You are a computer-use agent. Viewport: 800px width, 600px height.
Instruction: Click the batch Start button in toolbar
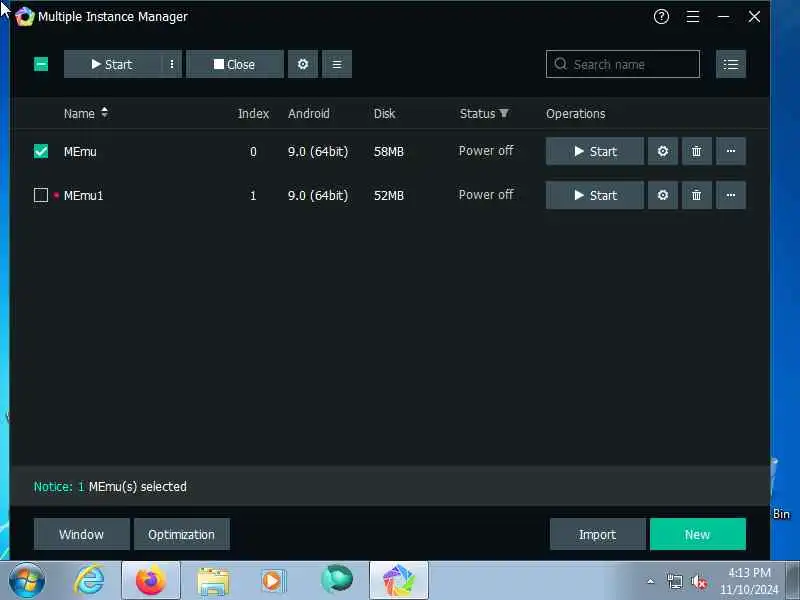113,64
